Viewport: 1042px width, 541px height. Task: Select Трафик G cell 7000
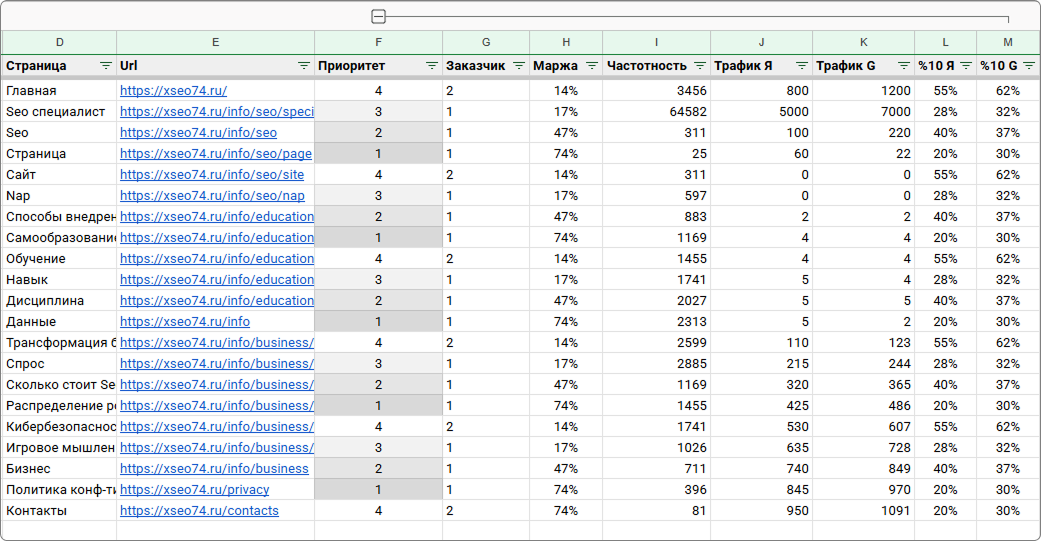[863, 112]
